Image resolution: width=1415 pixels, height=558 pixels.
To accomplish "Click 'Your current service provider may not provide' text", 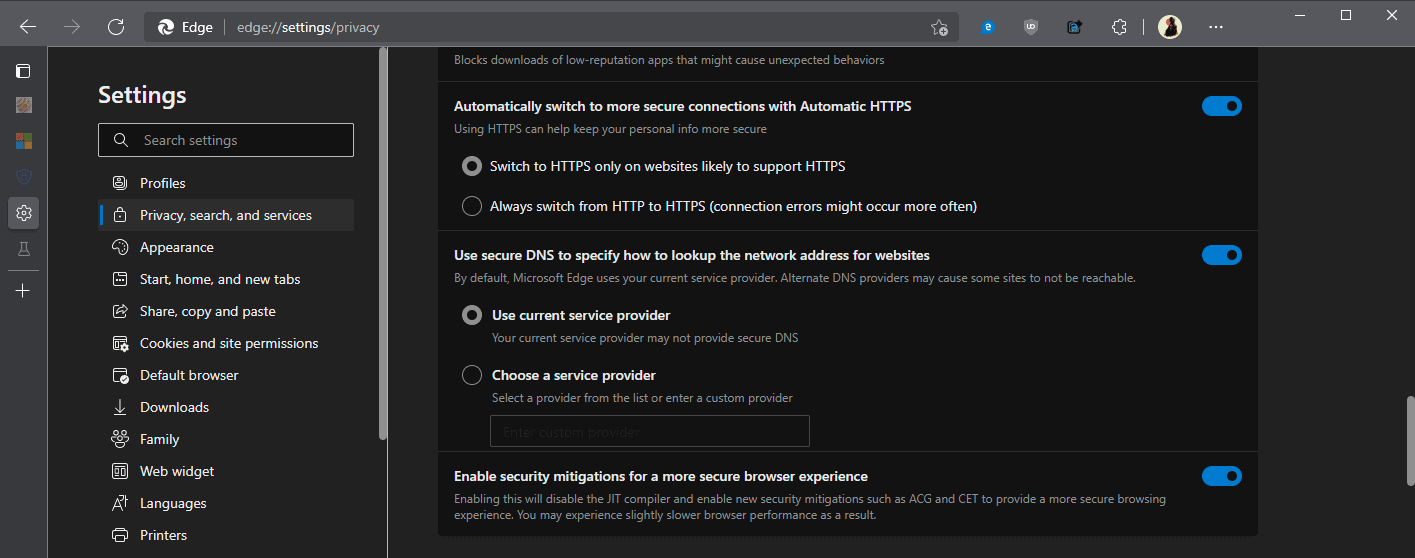I will (x=645, y=338).
